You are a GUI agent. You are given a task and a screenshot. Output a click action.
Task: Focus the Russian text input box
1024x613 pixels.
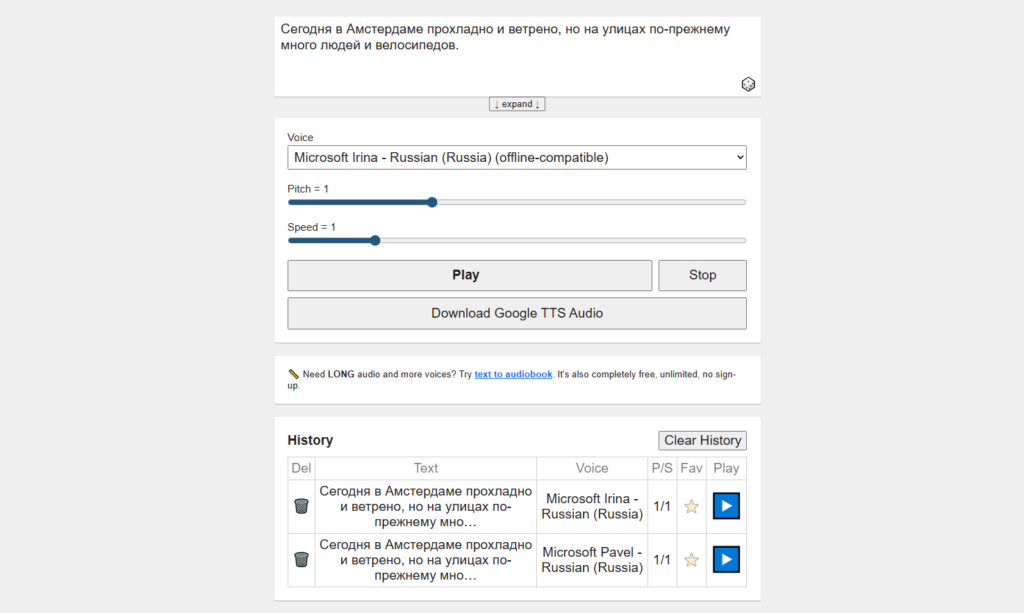[517, 56]
